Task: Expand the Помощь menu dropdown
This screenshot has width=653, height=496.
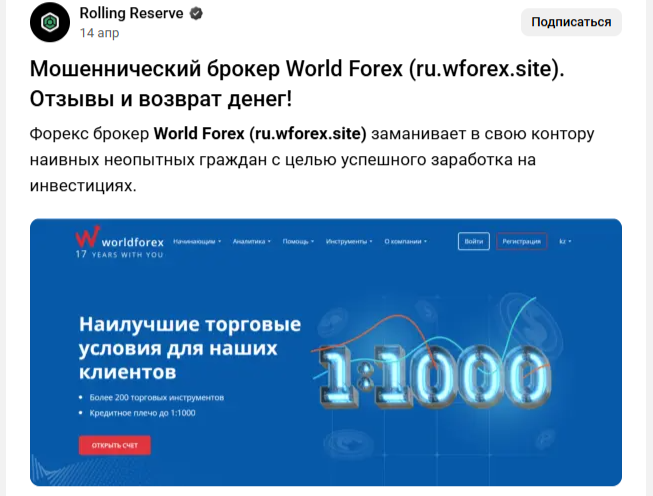Action: [298, 242]
